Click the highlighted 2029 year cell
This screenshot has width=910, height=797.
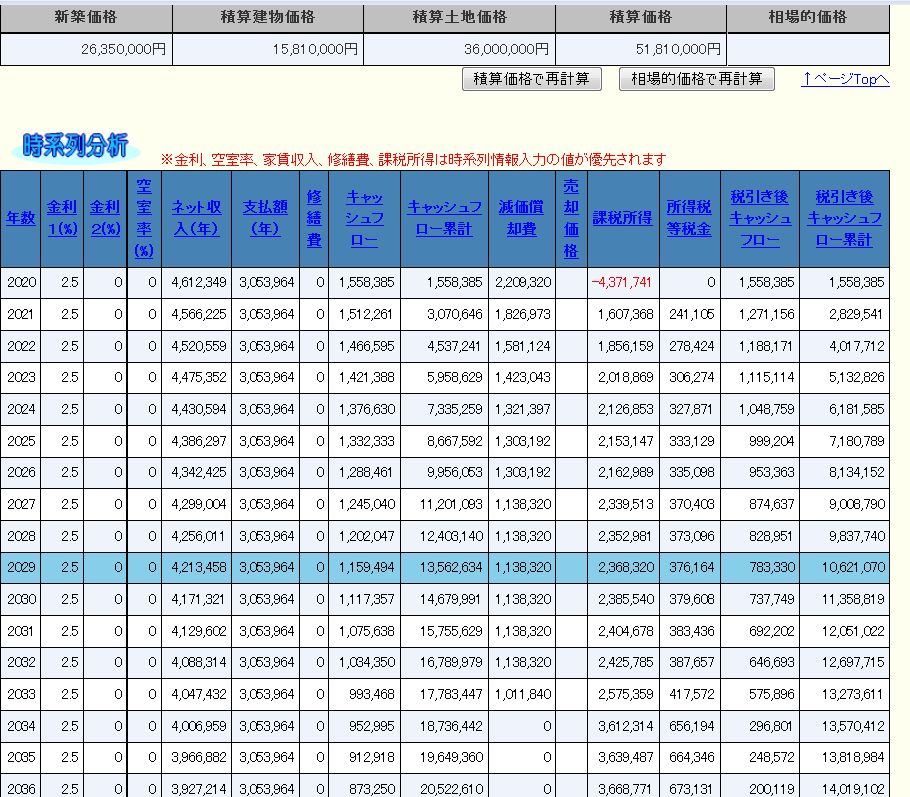point(21,569)
